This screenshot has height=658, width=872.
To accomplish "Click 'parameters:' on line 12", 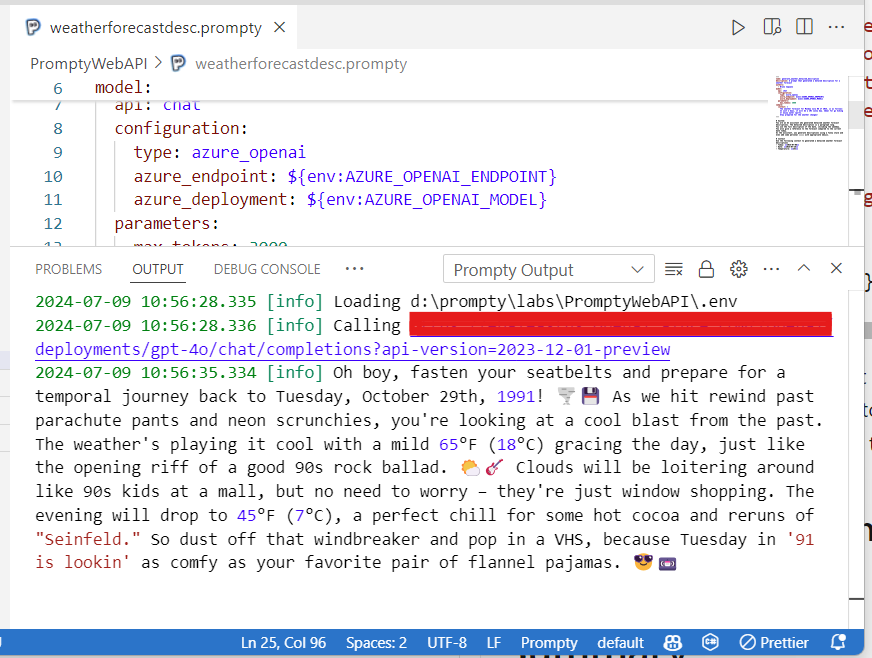I will [167, 224].
